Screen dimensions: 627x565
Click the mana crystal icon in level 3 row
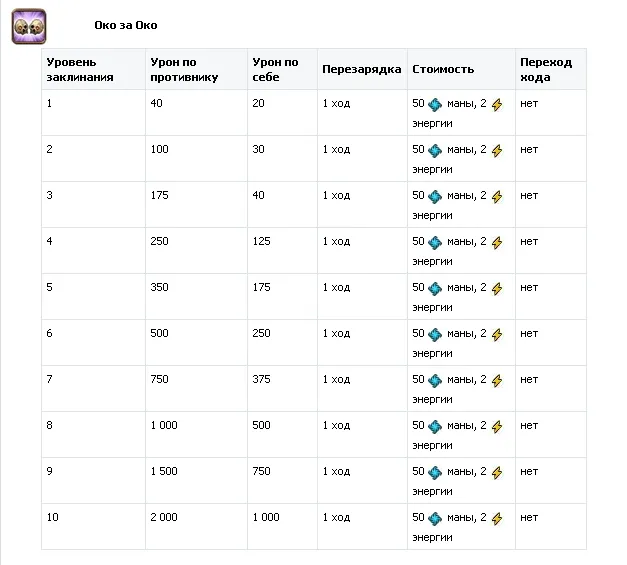(435, 196)
